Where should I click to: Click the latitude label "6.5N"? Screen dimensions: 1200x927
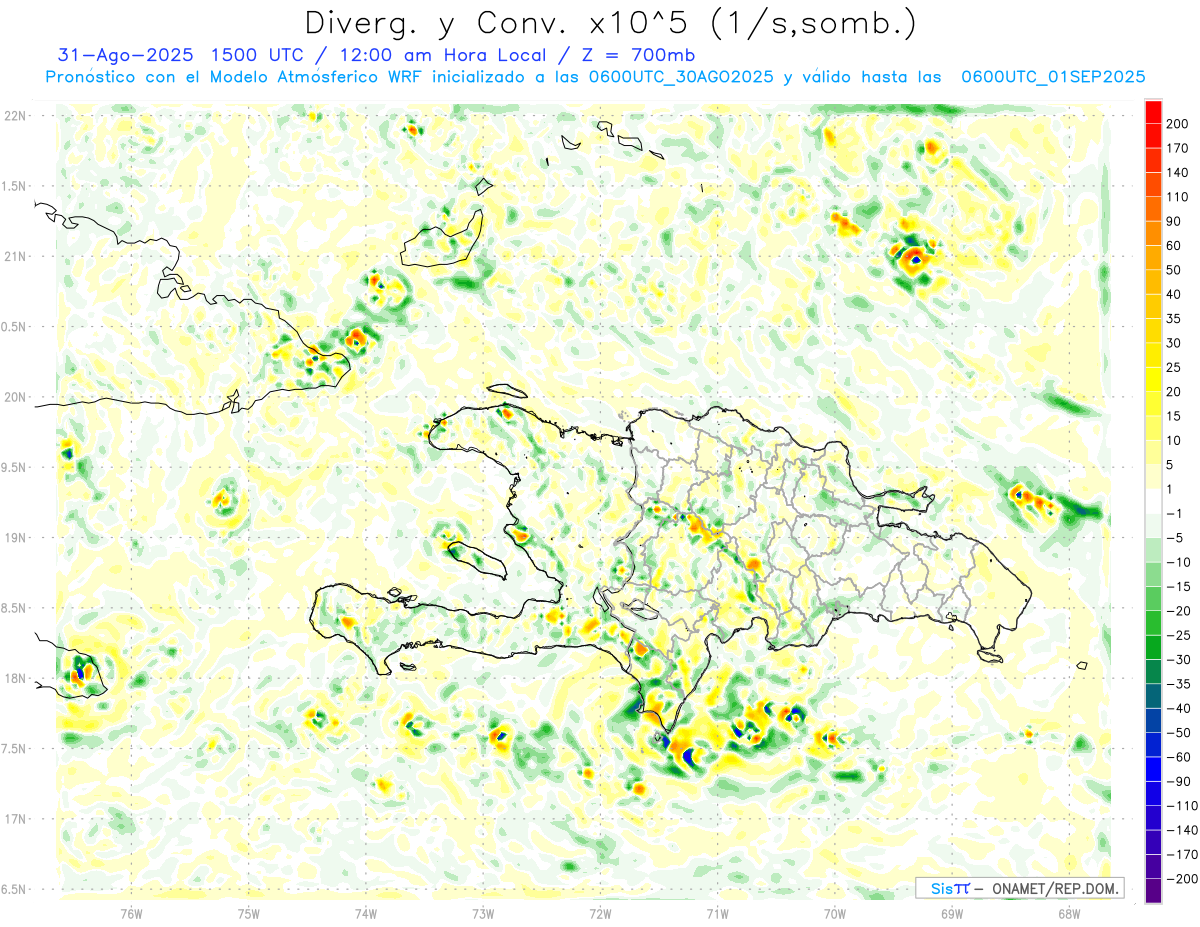click(x=14, y=890)
